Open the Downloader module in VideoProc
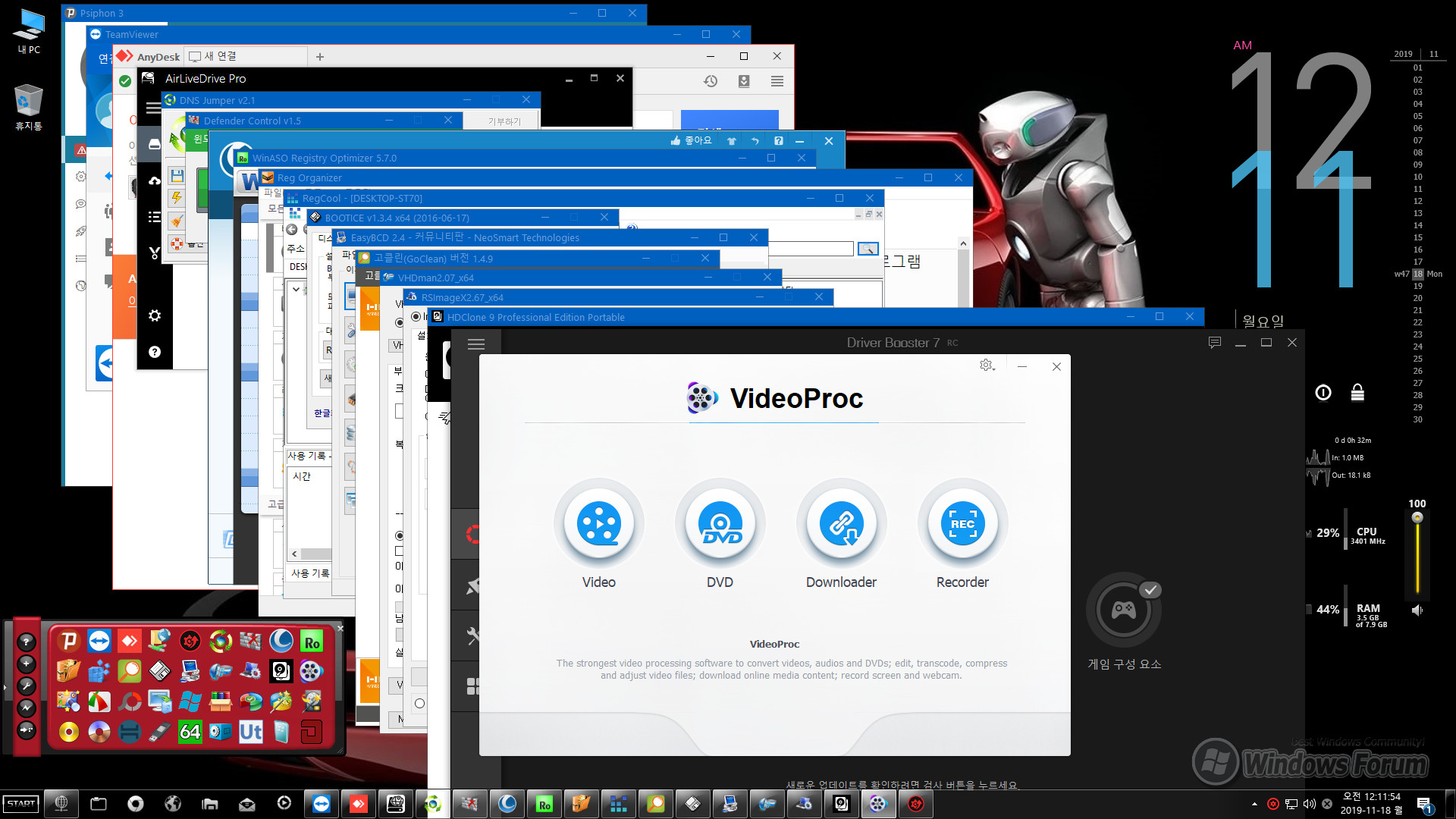The image size is (1456, 819). tap(842, 524)
